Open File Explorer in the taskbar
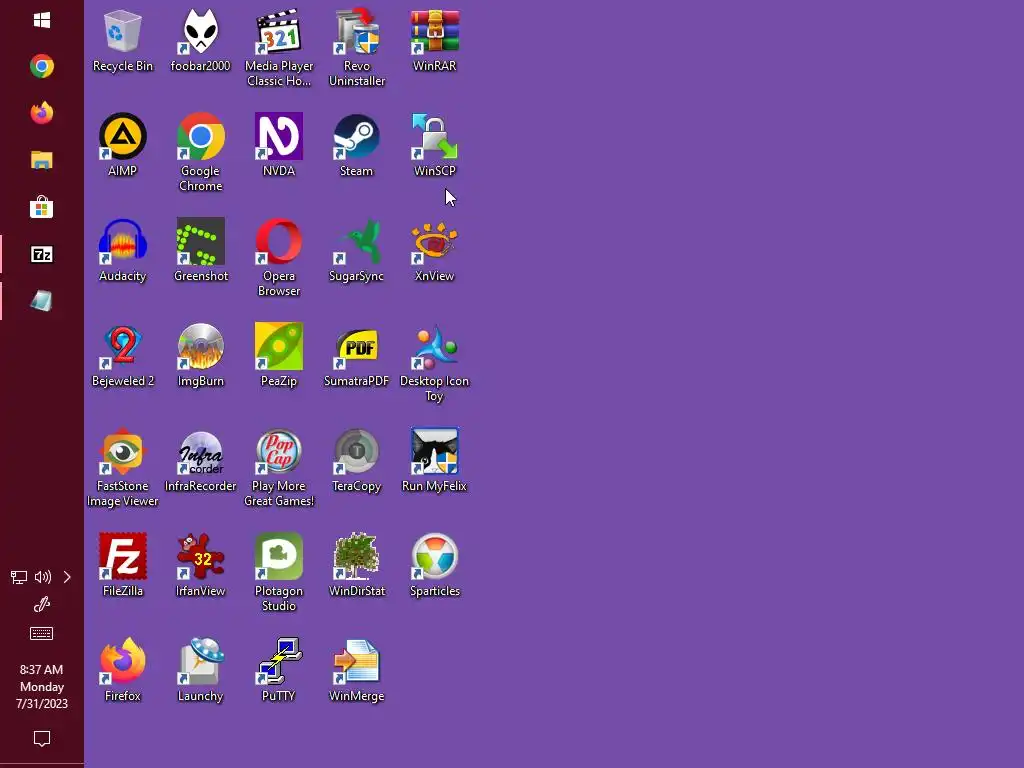1024x768 pixels. [42, 160]
